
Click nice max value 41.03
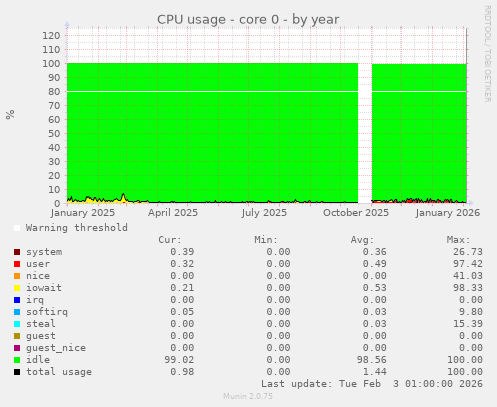pyautogui.click(x=468, y=276)
